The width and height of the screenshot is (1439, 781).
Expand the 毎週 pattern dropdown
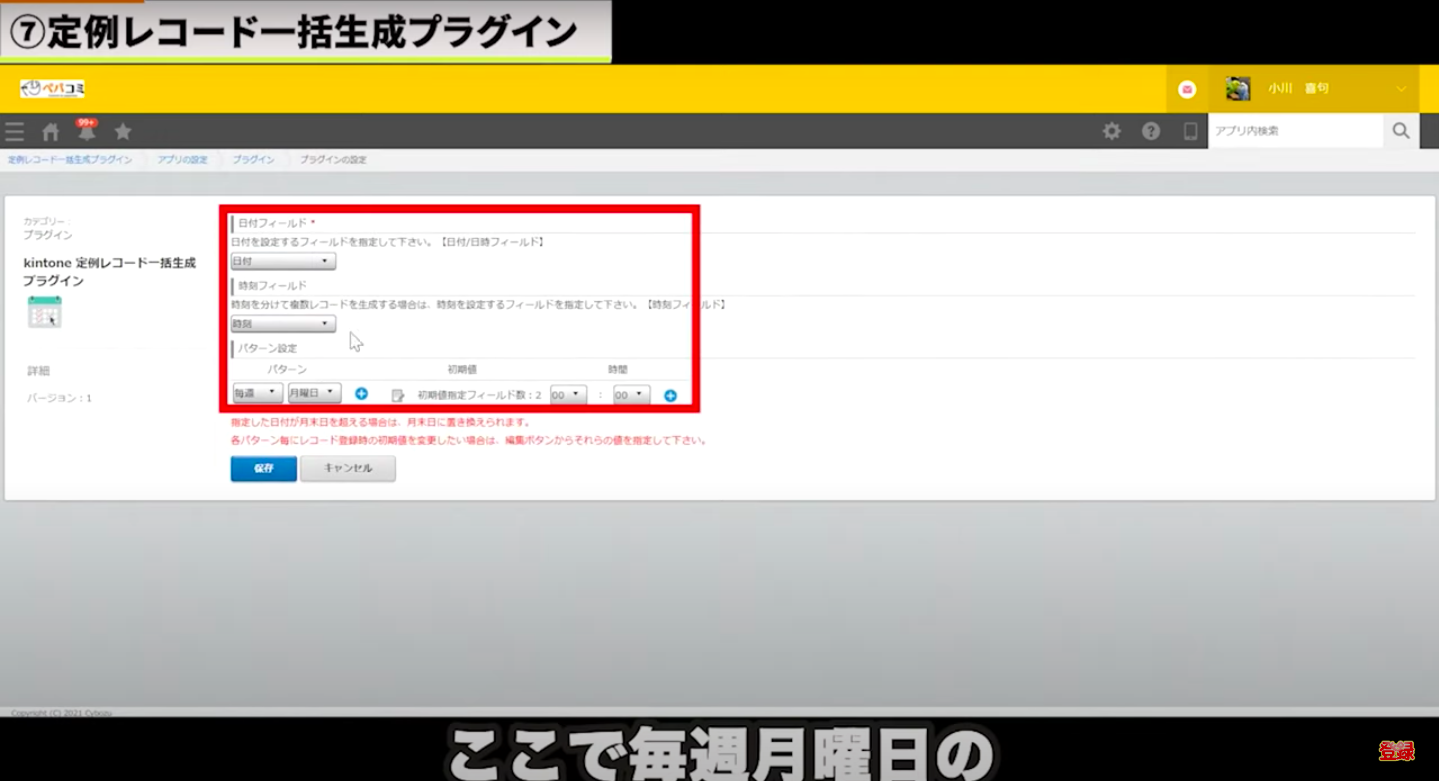click(257, 394)
